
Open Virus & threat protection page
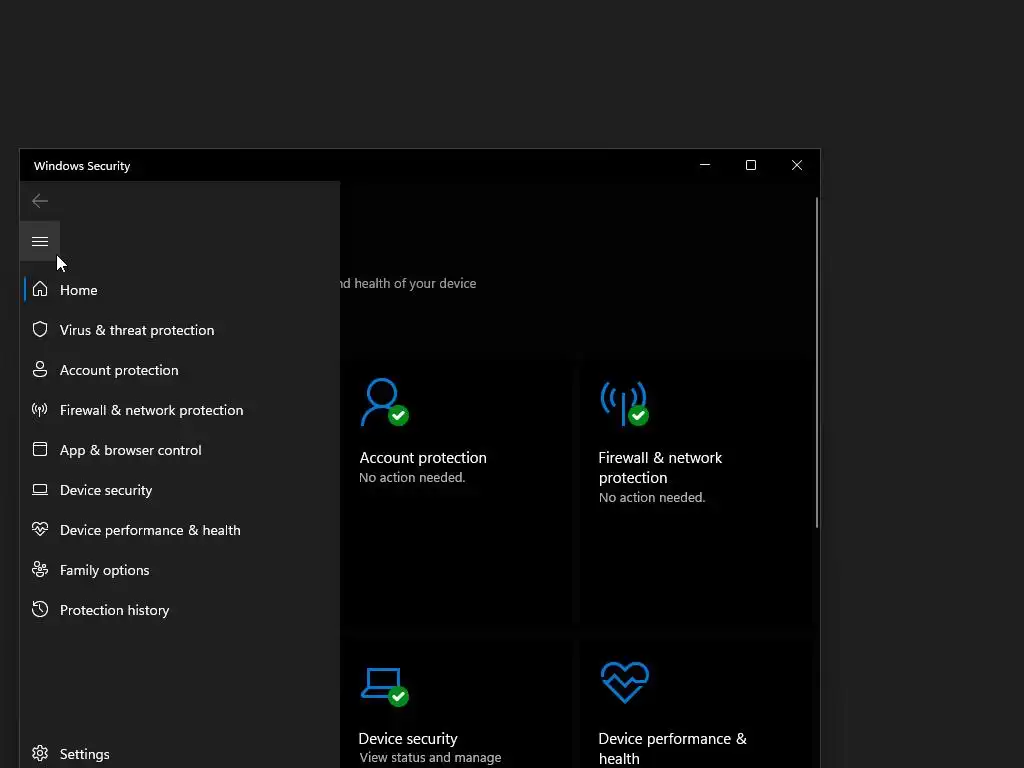coord(180,330)
